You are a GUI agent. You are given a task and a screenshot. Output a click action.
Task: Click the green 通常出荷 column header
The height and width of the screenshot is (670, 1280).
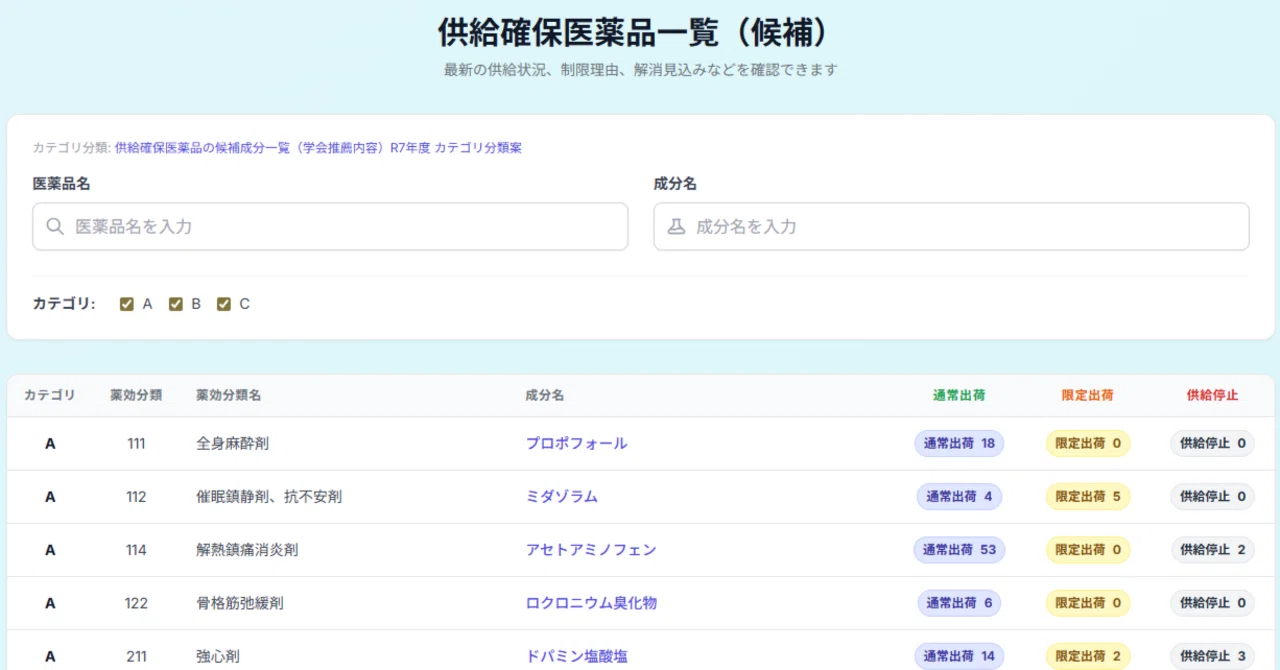[x=959, y=395]
